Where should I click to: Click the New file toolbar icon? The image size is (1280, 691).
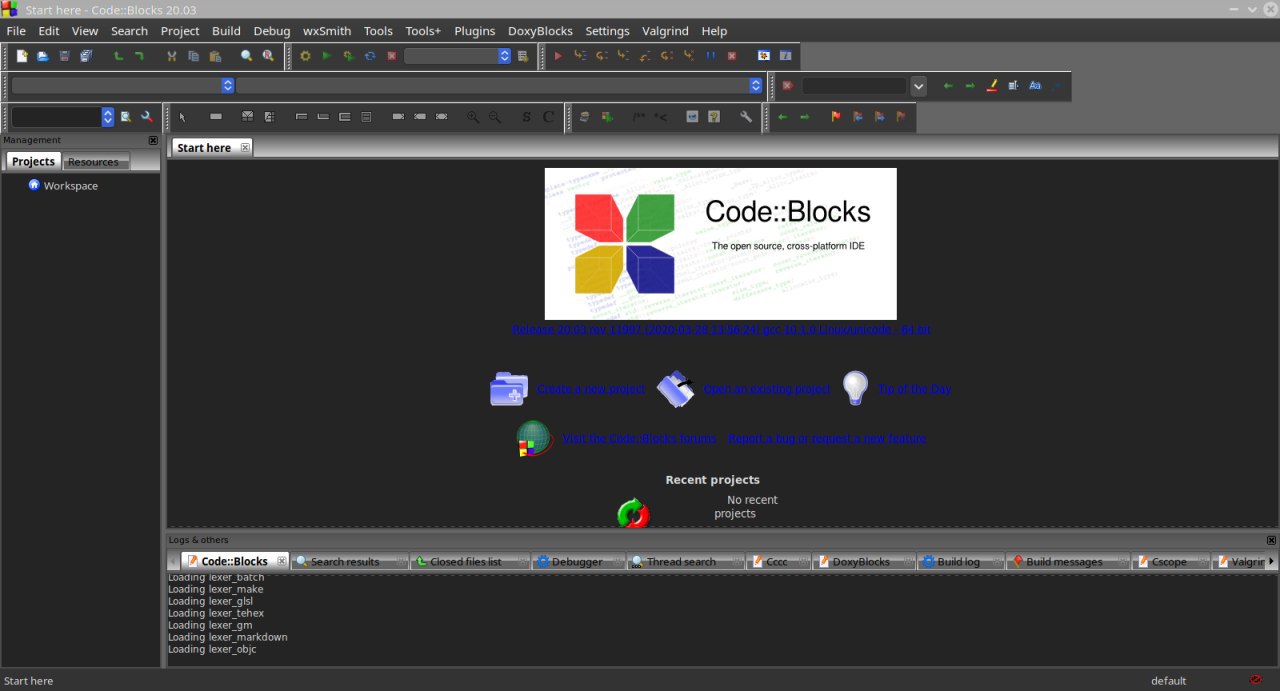click(22, 56)
